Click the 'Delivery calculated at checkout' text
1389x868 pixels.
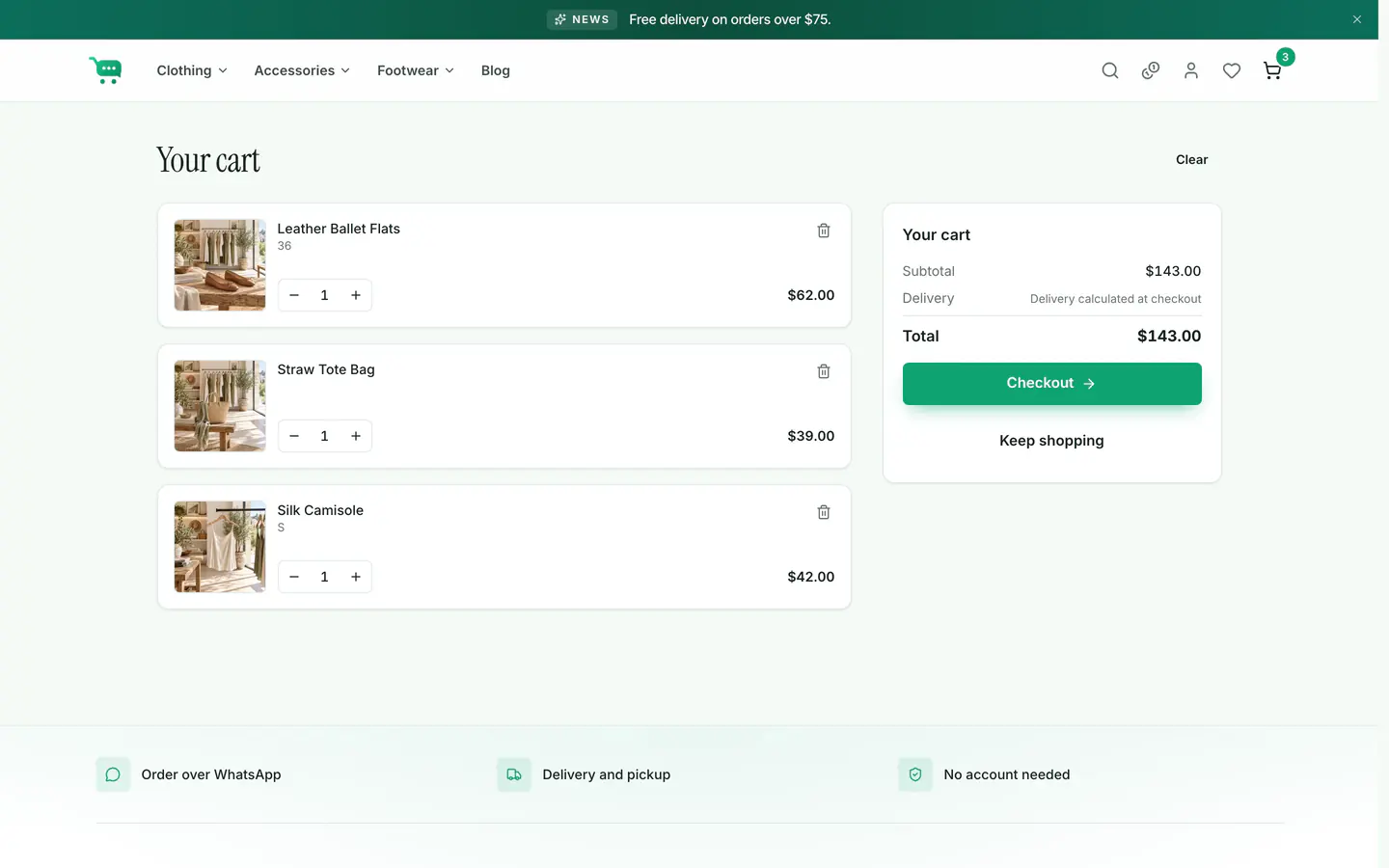point(1116,299)
